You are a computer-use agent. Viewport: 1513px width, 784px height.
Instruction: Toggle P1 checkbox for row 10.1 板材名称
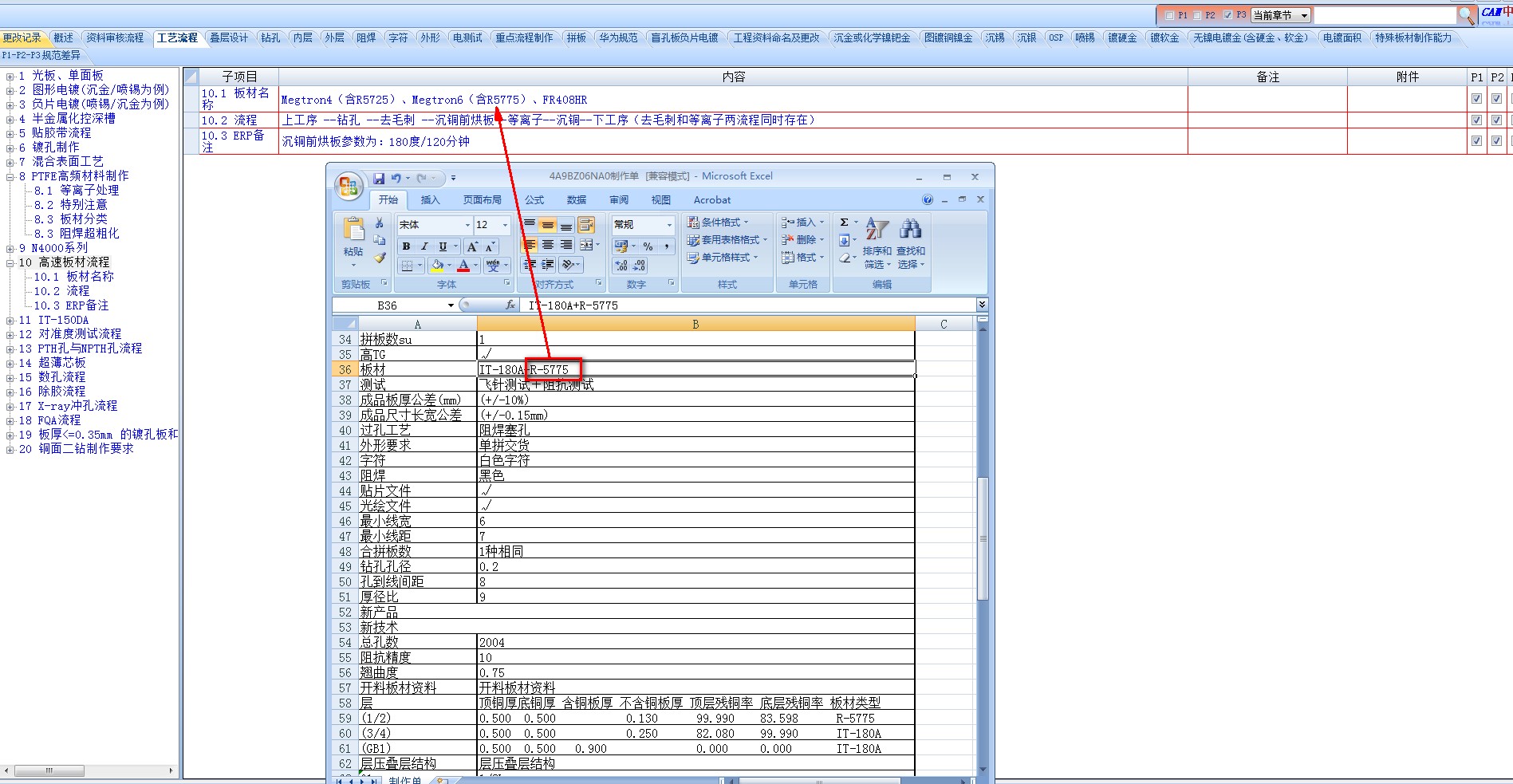tap(1476, 99)
